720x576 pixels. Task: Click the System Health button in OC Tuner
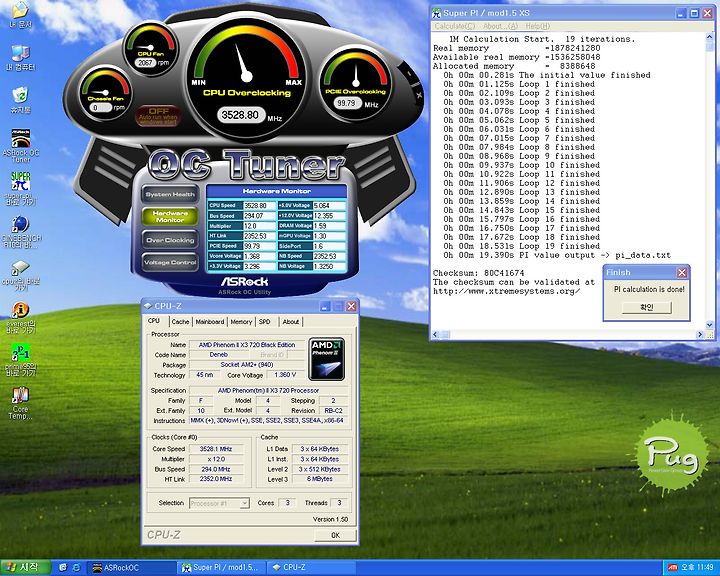click(170, 194)
